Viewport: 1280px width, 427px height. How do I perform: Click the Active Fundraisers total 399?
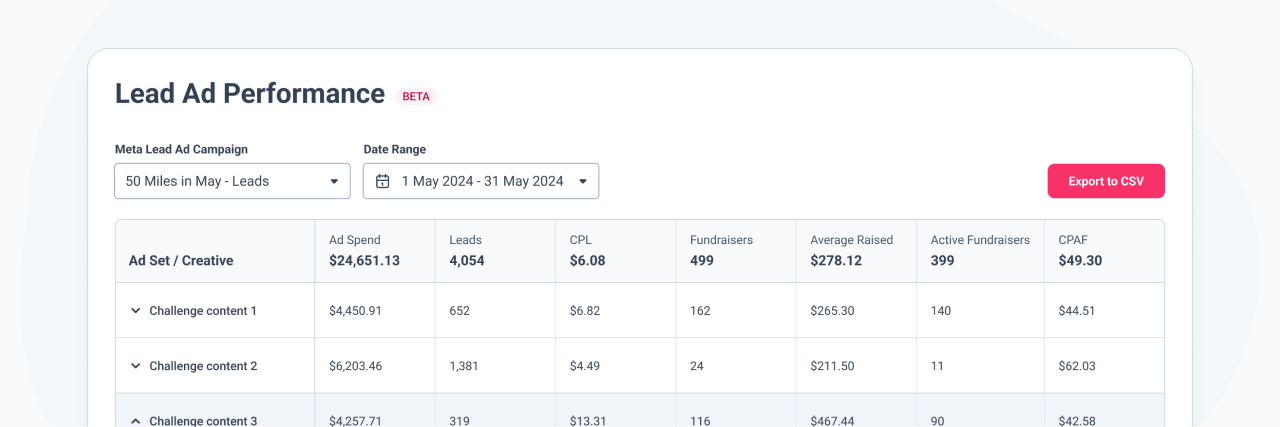942,261
